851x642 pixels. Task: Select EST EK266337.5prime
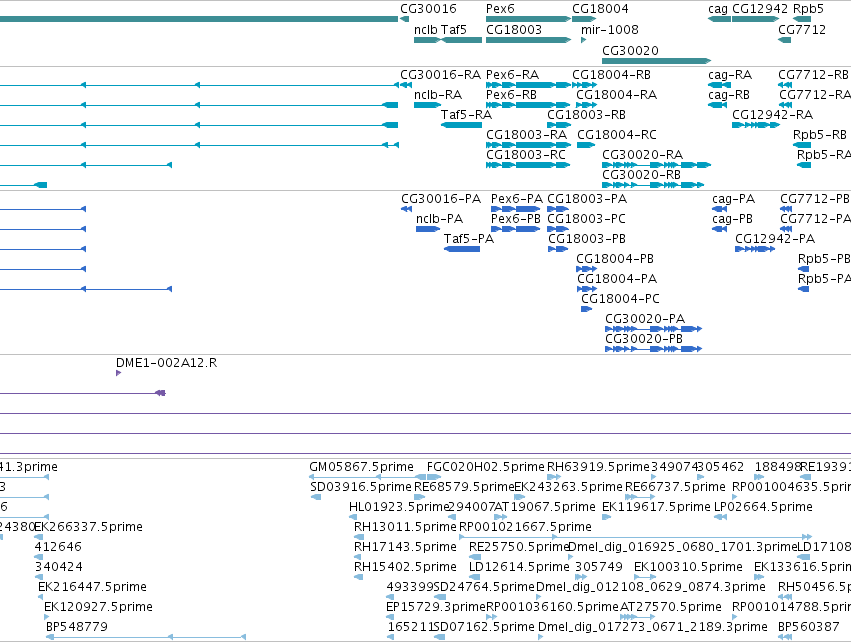(x=88, y=527)
